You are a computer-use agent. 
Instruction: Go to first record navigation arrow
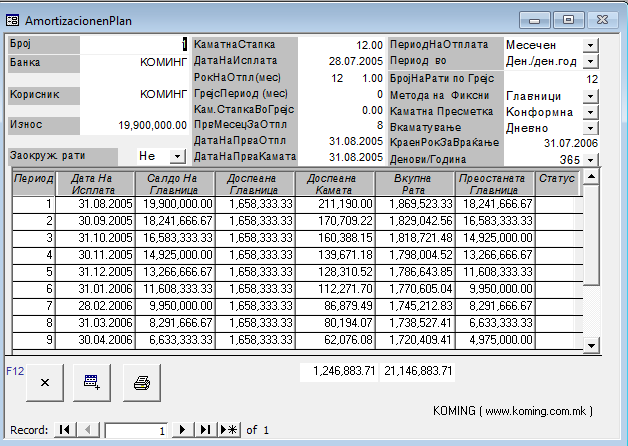[x=65, y=430]
